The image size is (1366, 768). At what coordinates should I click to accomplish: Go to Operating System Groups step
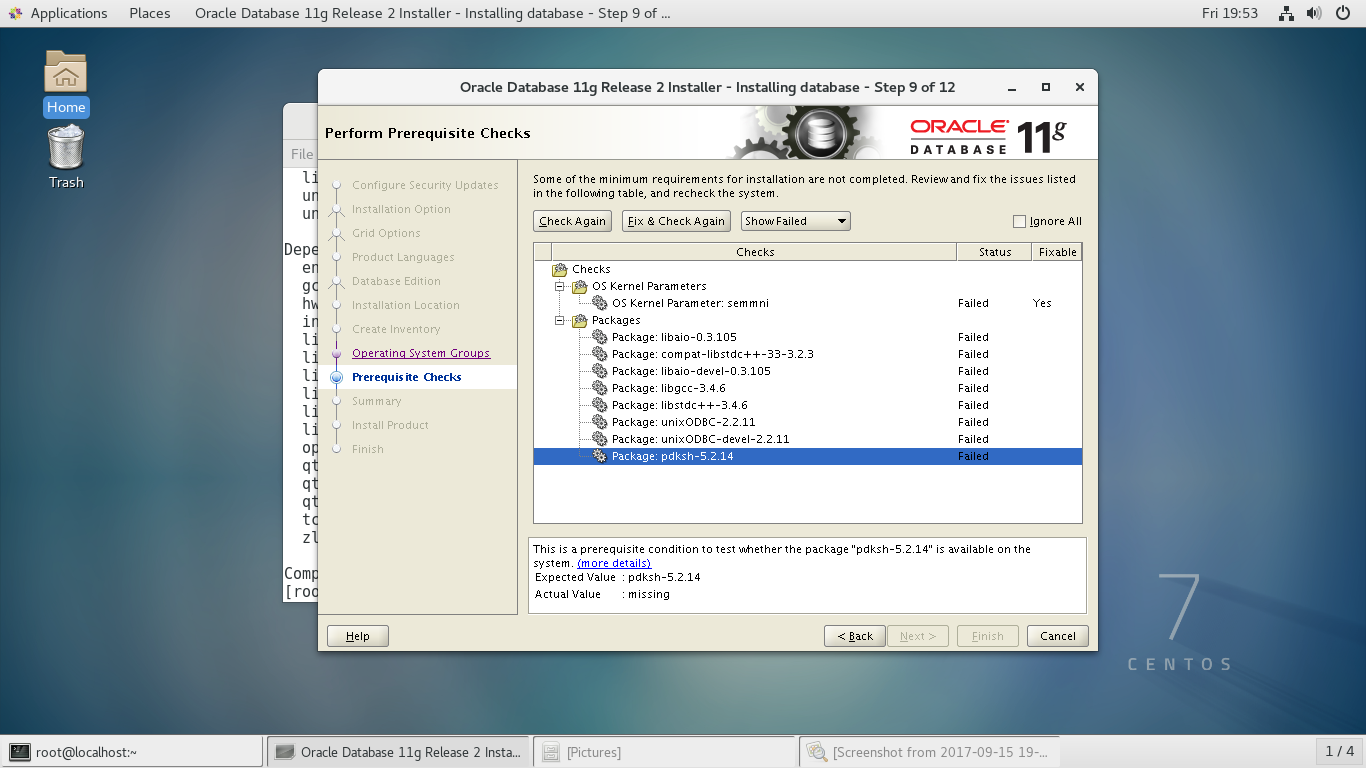[421, 353]
